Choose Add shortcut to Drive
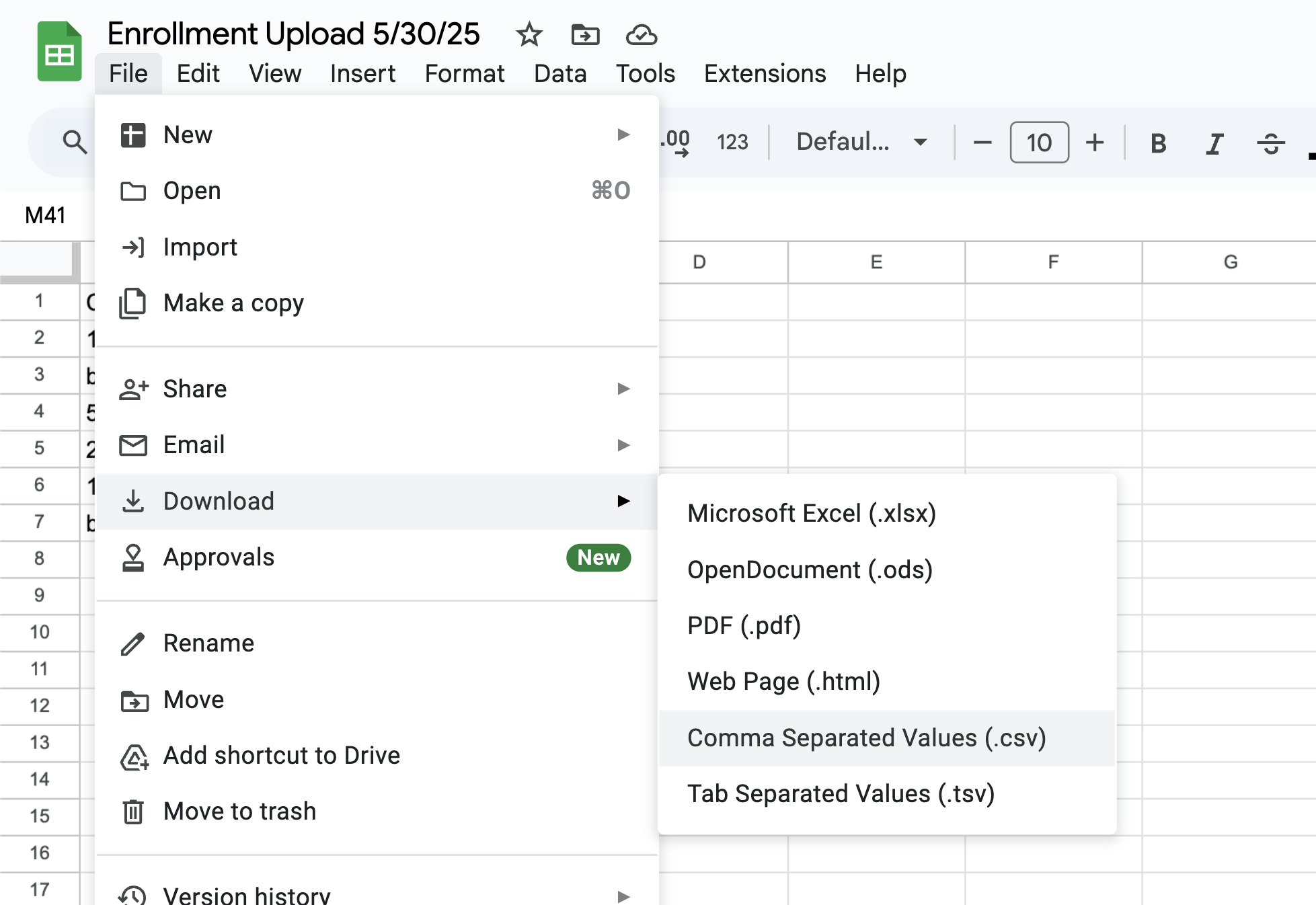Image resolution: width=1316 pixels, height=905 pixels. pos(377,756)
